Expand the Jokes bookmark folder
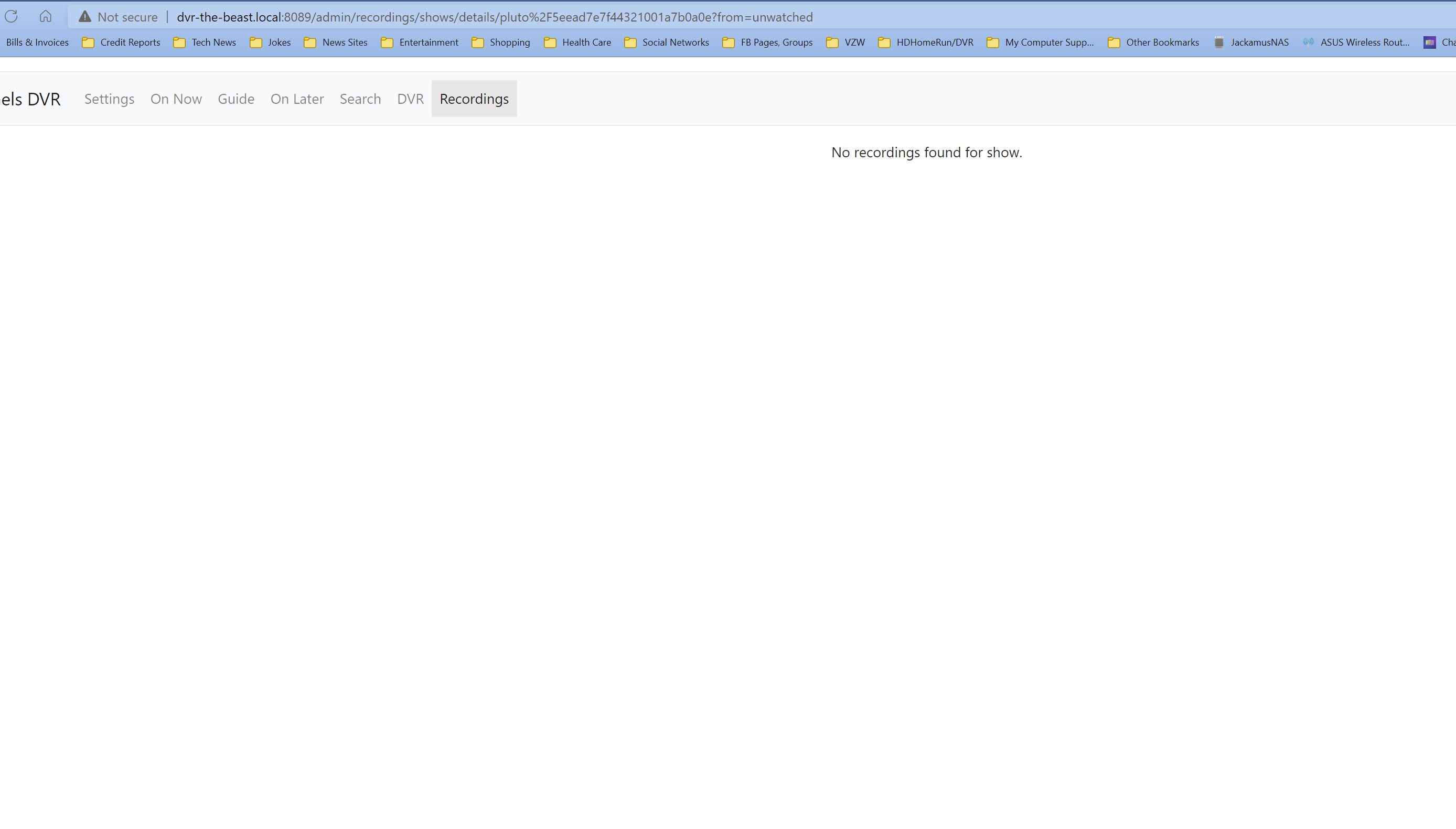Viewport: 1456px width, 829px height. [x=271, y=42]
